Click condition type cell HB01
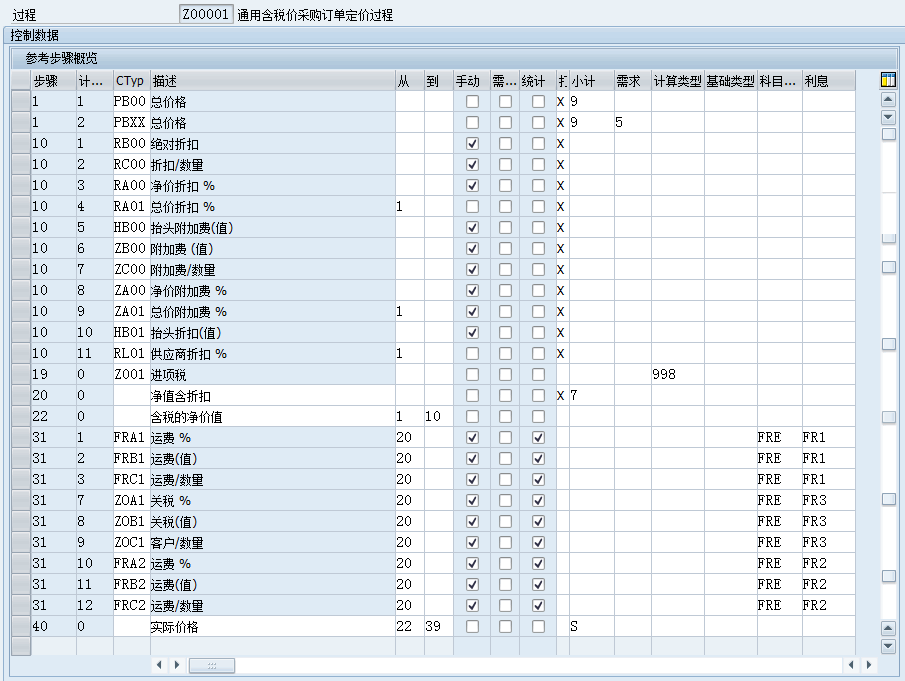 tap(132, 332)
